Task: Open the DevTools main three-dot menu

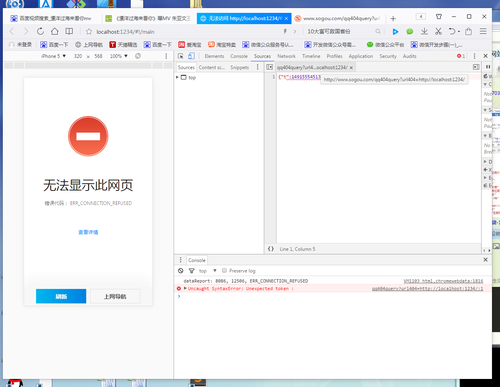Action: pos(474,56)
